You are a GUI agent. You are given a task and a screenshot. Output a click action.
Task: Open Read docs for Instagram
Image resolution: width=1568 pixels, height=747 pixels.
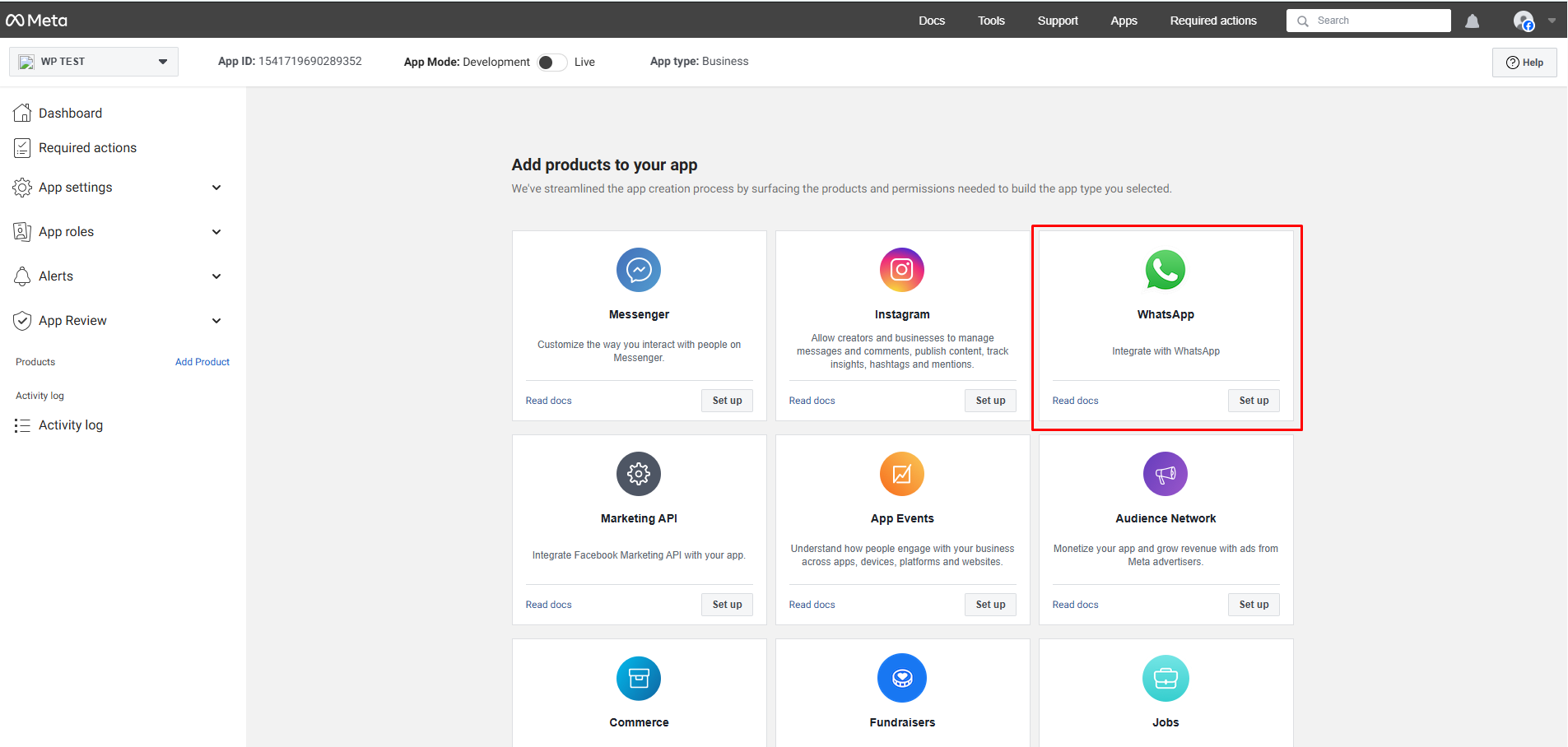[x=812, y=401]
